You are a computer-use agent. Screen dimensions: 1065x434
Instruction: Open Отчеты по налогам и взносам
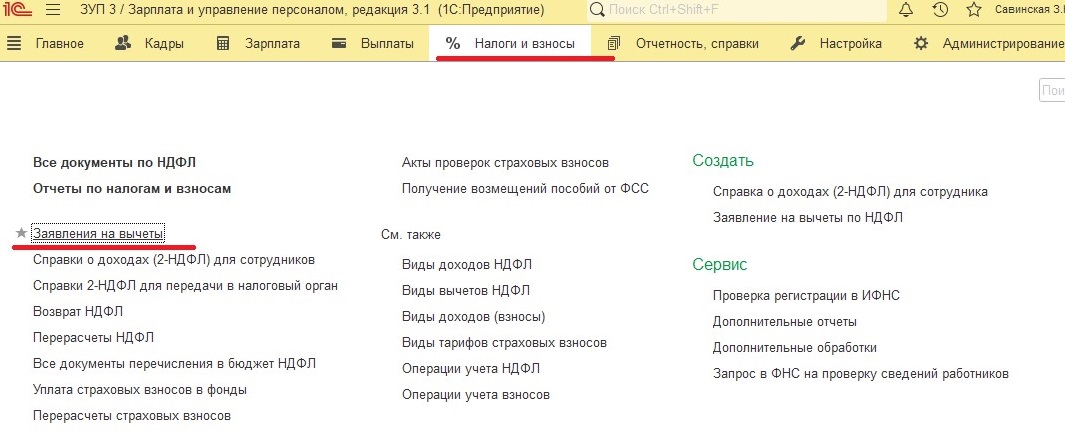(x=132, y=189)
